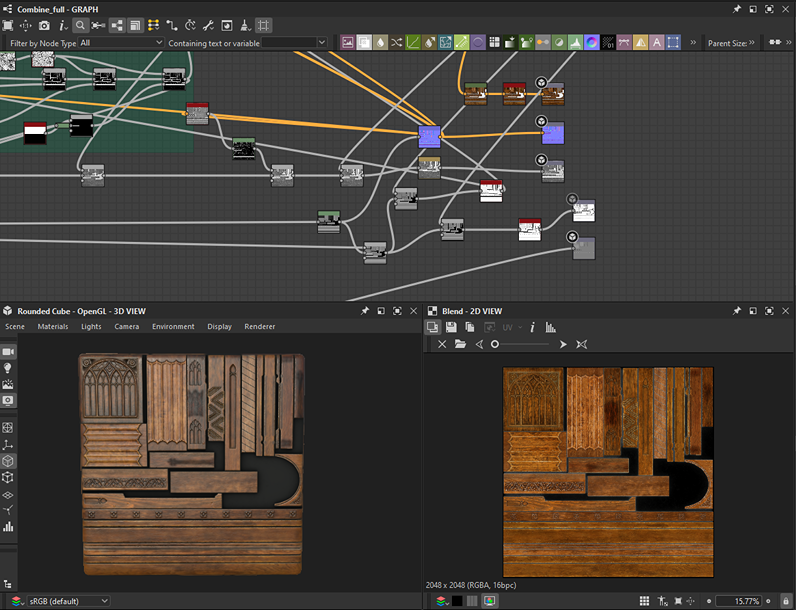796x610 pixels.
Task: Click the slider handle in 2D View toolbar
Action: coord(495,344)
